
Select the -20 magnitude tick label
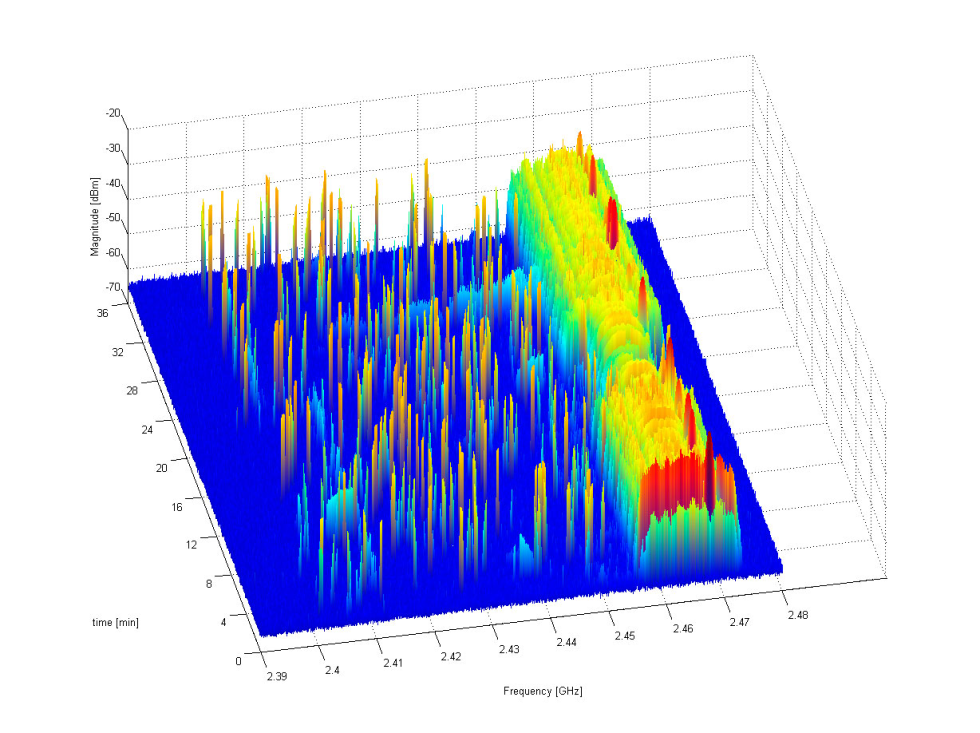[x=113, y=113]
